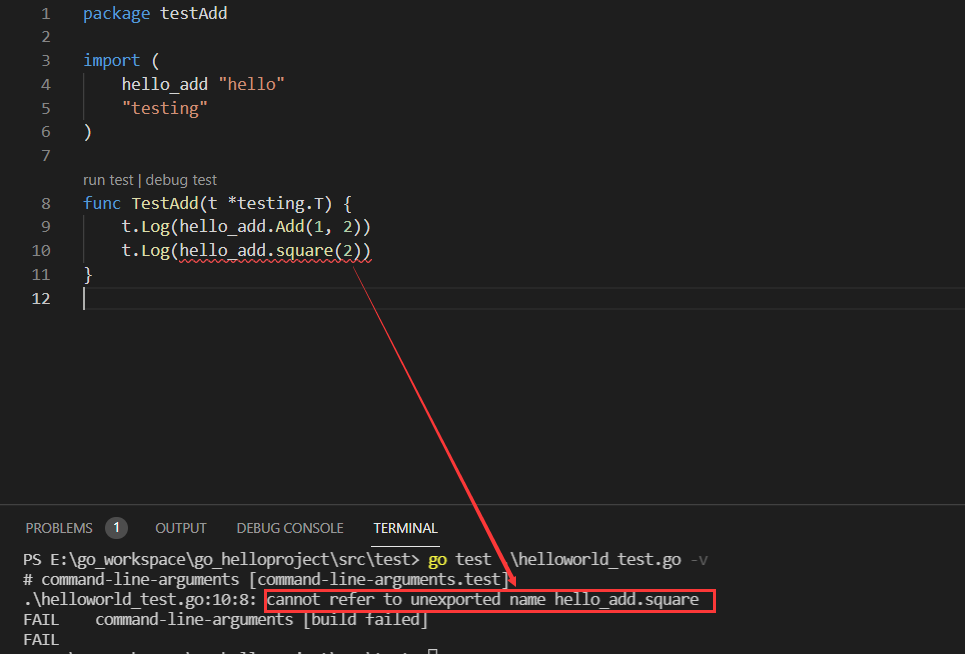Click the .\helloworld_test.go:10:8 error location
The width and height of the screenshot is (965, 654).
[x=140, y=599]
